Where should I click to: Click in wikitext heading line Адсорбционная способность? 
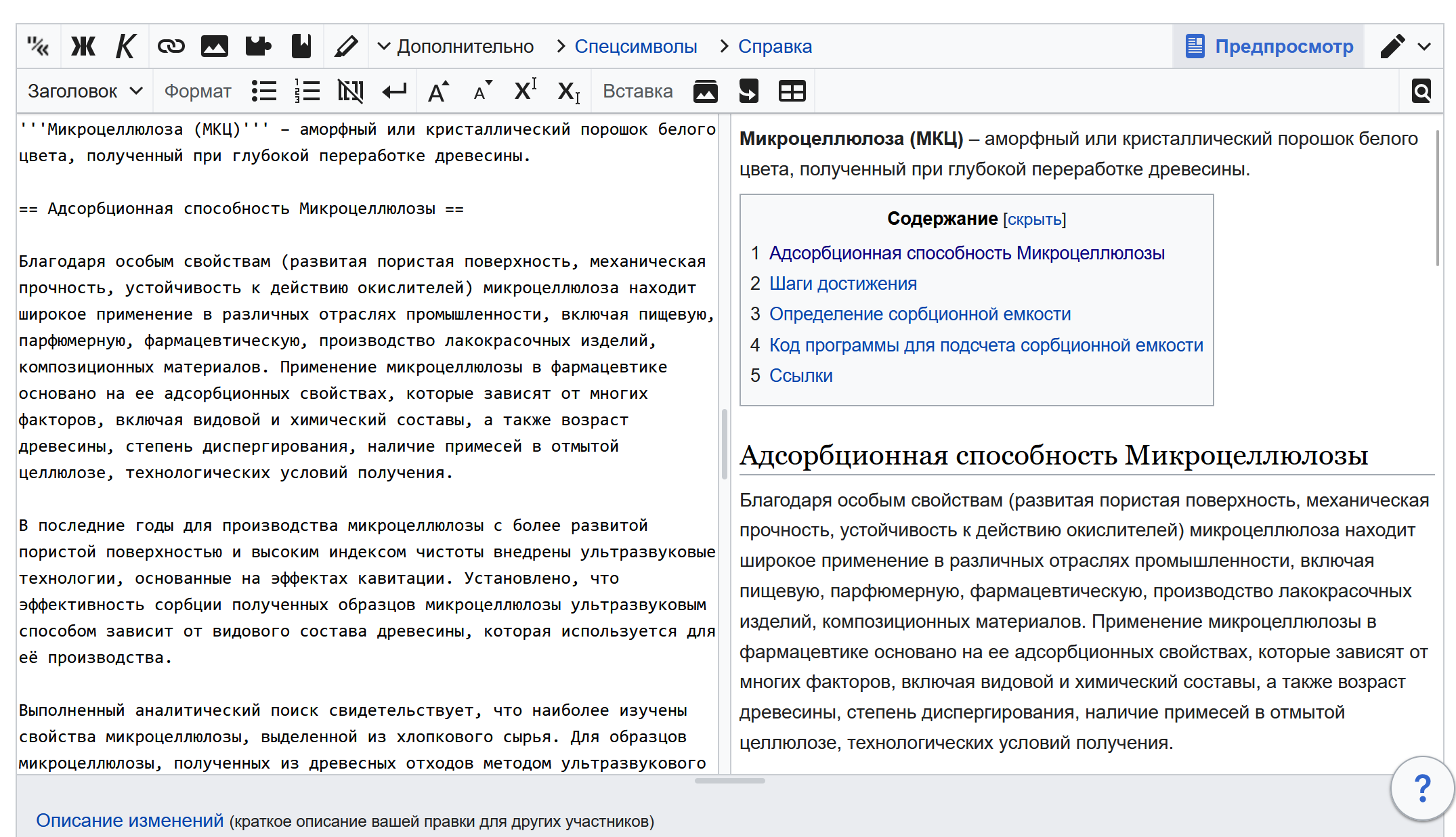click(241, 209)
